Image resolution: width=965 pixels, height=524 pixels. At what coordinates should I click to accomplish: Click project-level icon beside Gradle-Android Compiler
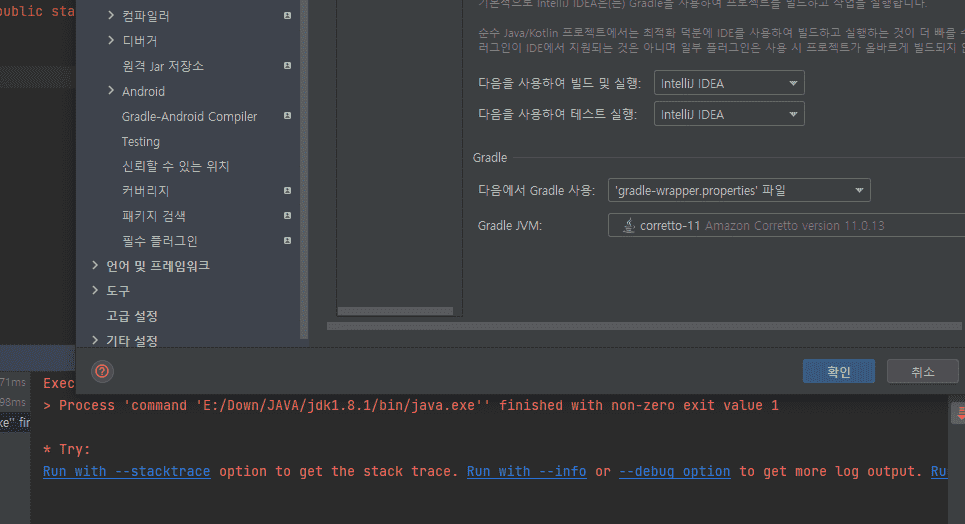(287, 116)
